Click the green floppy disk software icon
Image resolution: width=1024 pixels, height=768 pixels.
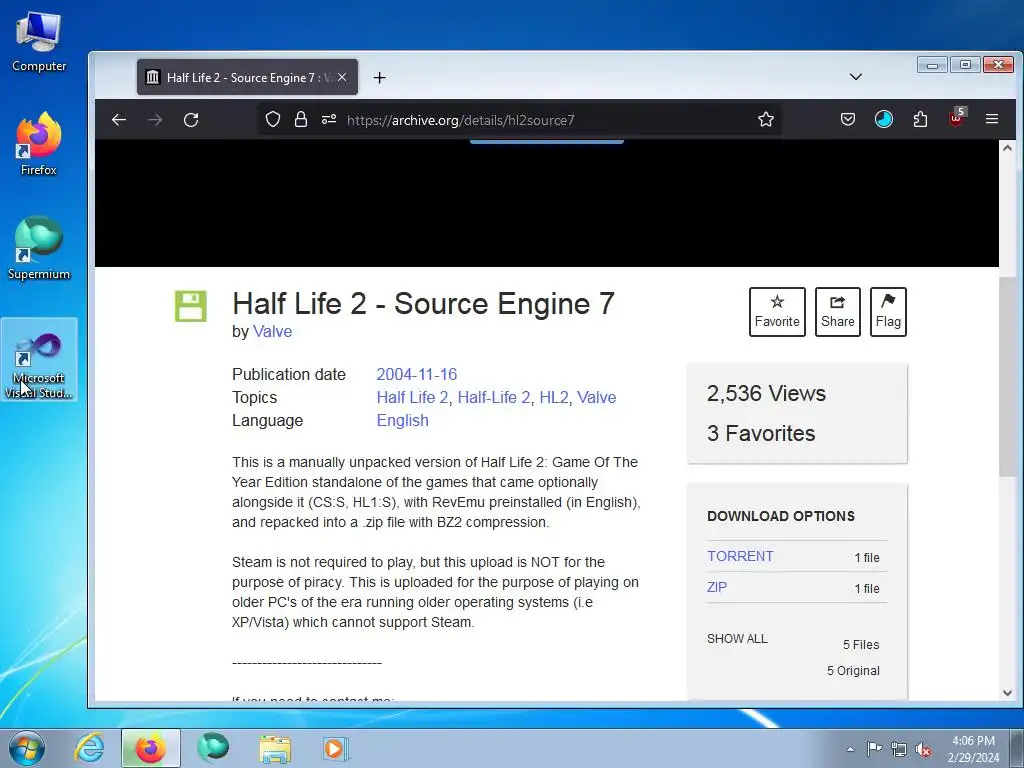pos(191,306)
